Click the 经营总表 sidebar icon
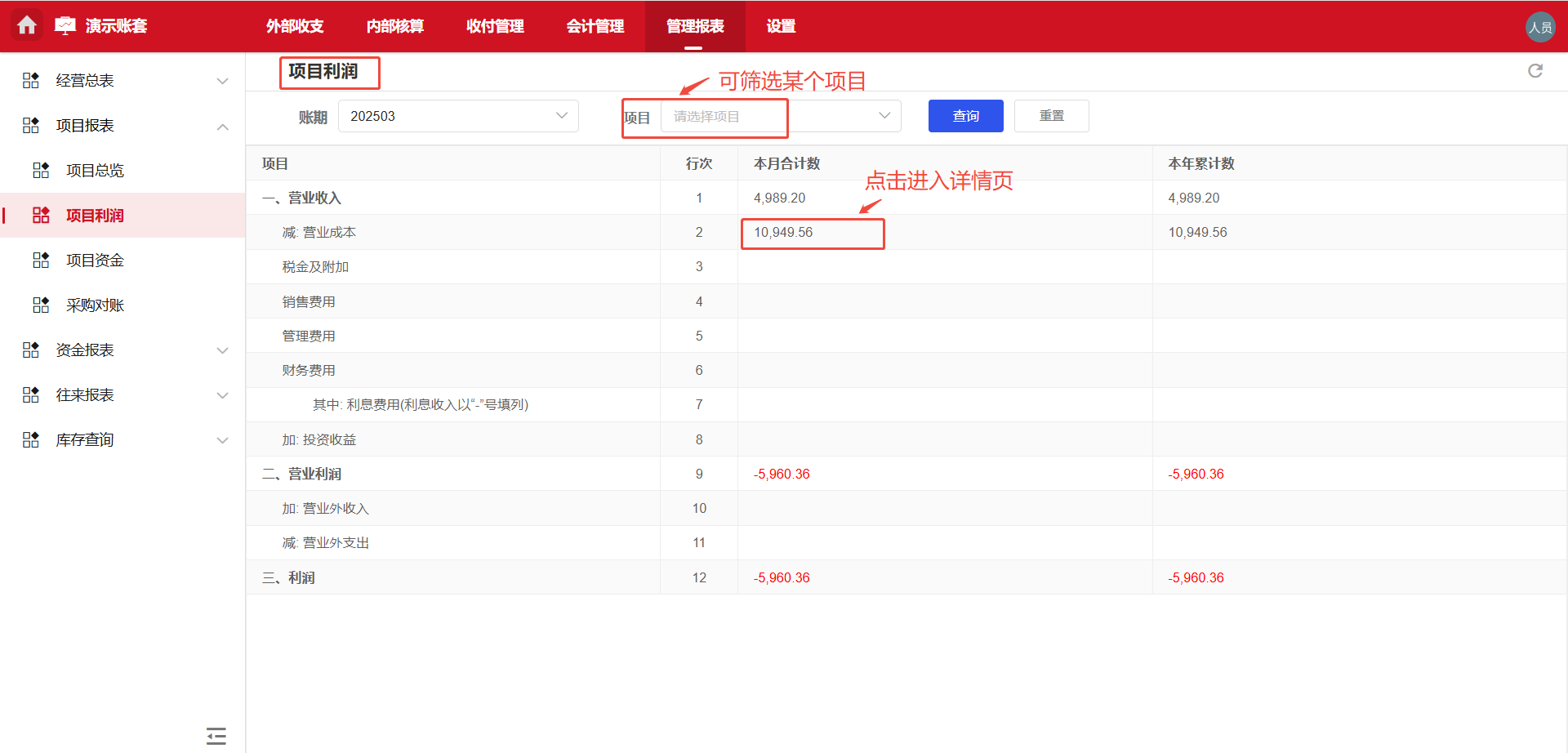1568x753 pixels. [30, 79]
